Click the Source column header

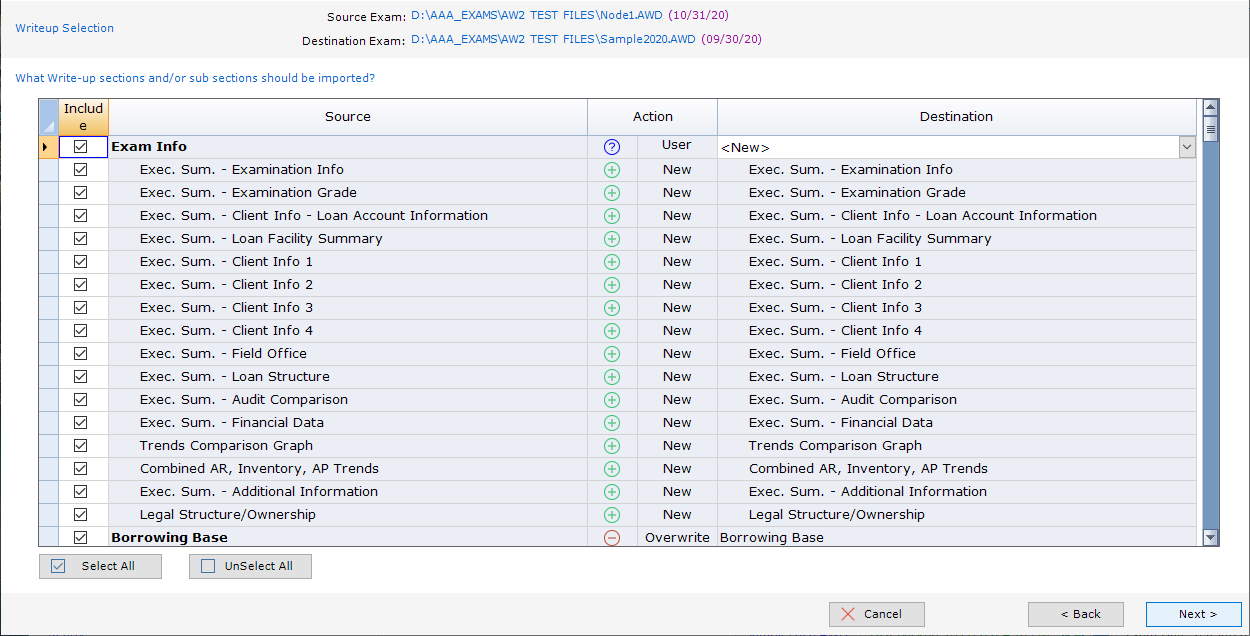click(x=348, y=117)
